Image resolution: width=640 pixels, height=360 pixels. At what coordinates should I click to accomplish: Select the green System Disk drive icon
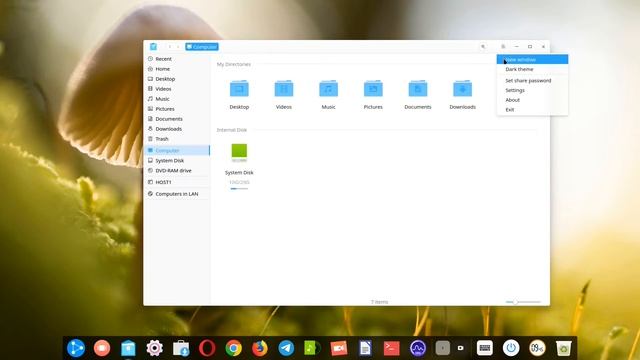click(x=239, y=153)
